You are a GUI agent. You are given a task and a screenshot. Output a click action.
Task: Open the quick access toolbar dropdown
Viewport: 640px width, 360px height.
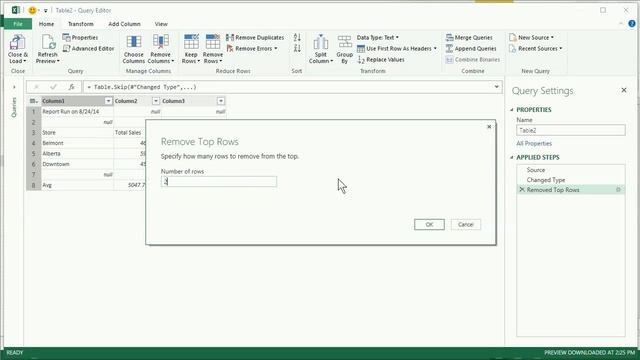tap(45, 11)
